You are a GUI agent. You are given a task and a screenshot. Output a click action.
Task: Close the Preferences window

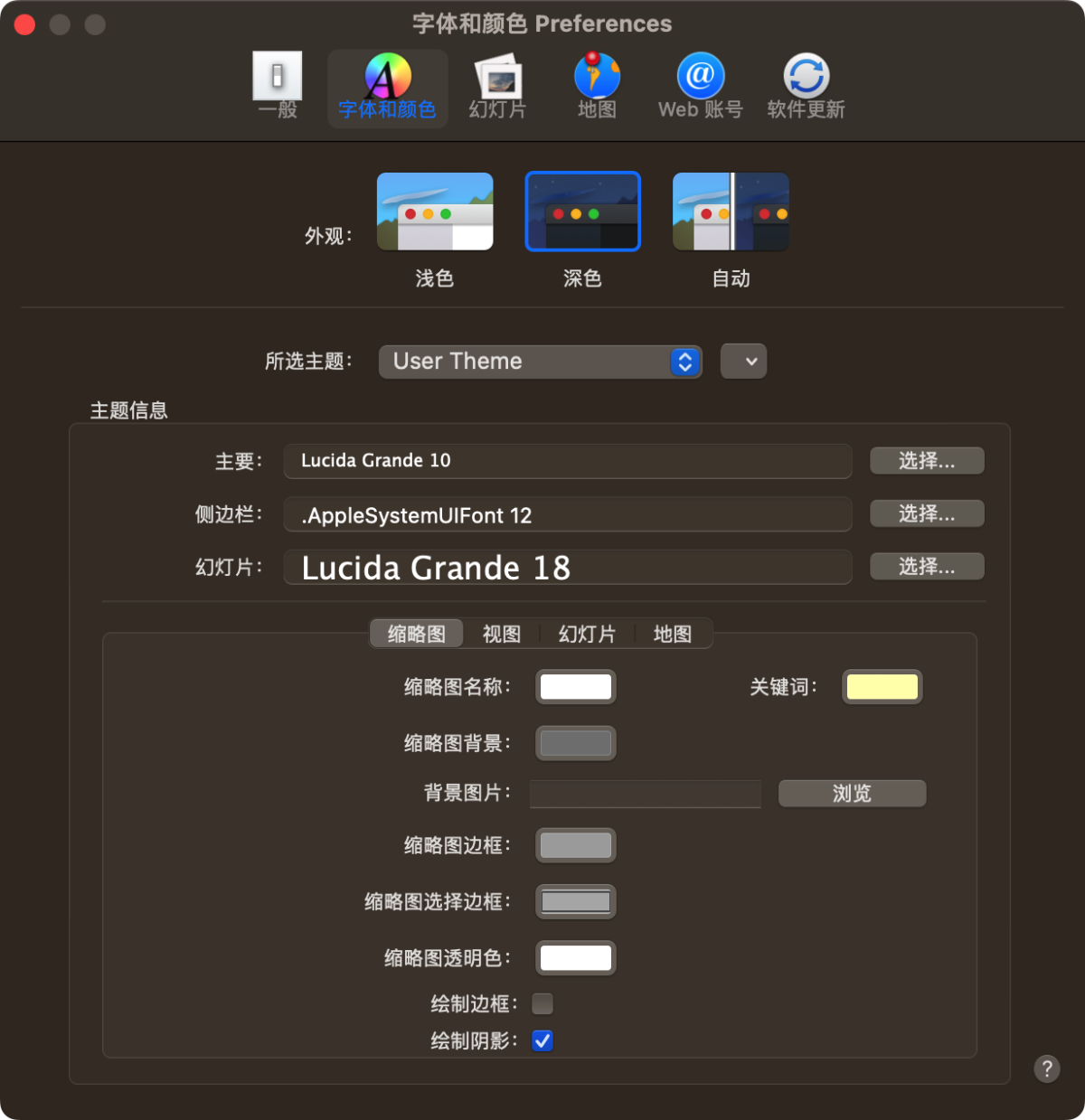click(25, 24)
